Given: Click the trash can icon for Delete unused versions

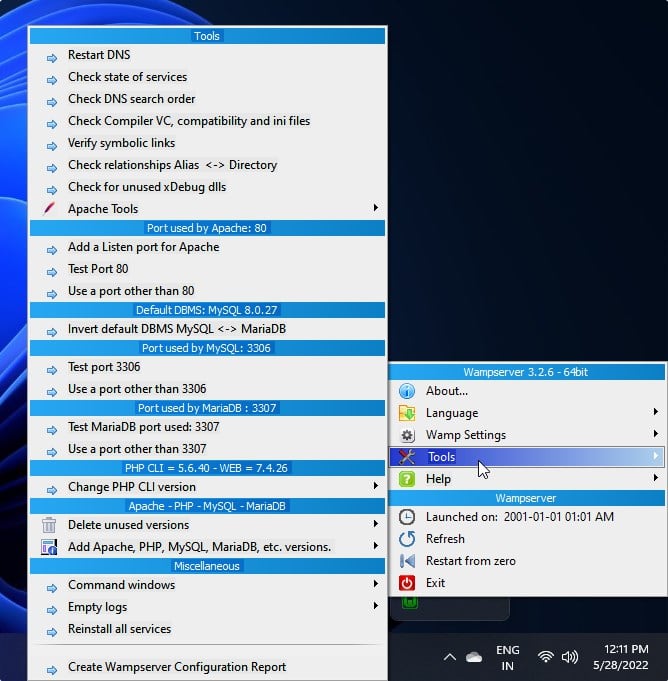Looking at the screenshot, I should click(49, 525).
